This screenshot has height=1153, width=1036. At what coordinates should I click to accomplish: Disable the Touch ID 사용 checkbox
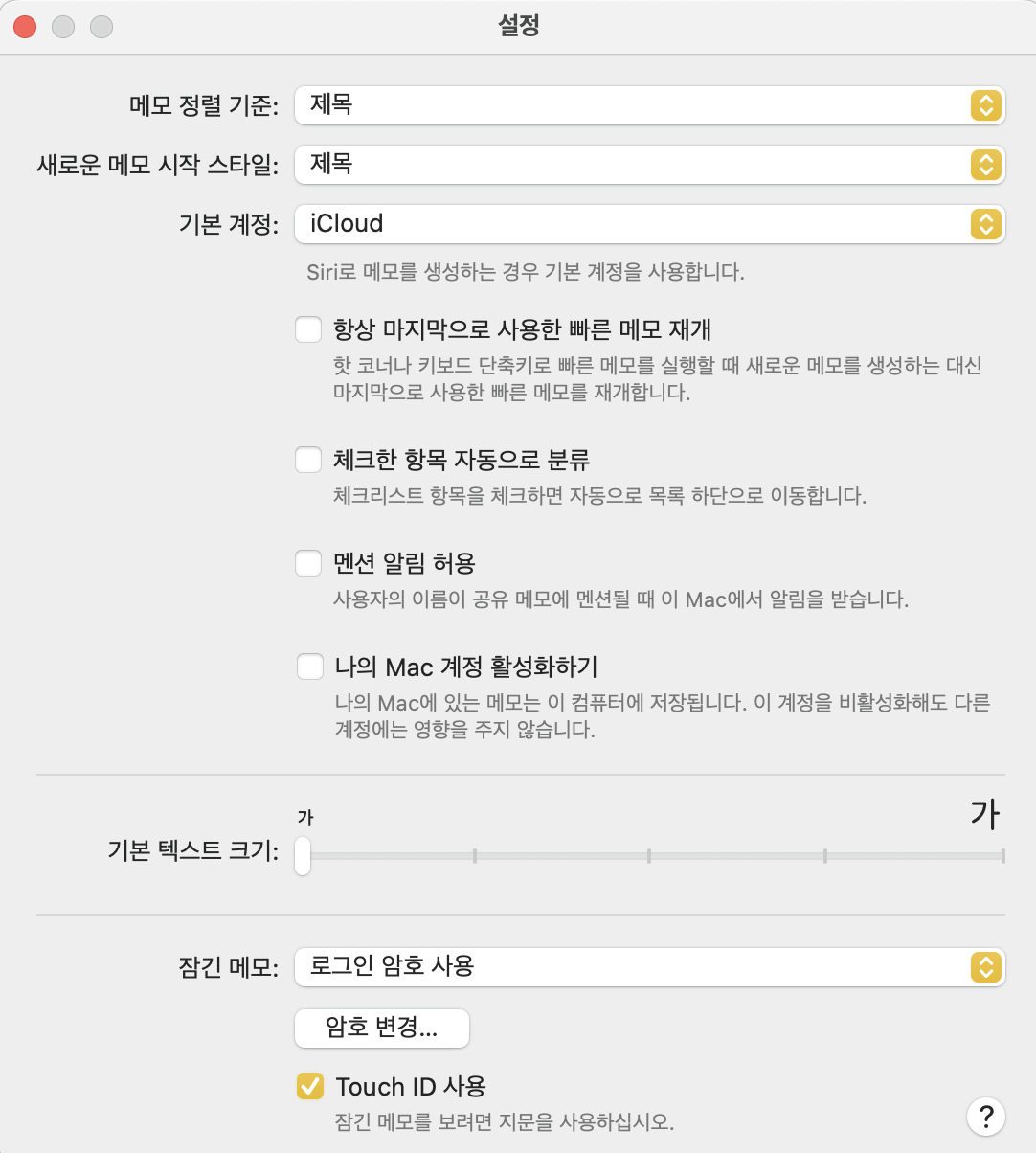[310, 1086]
